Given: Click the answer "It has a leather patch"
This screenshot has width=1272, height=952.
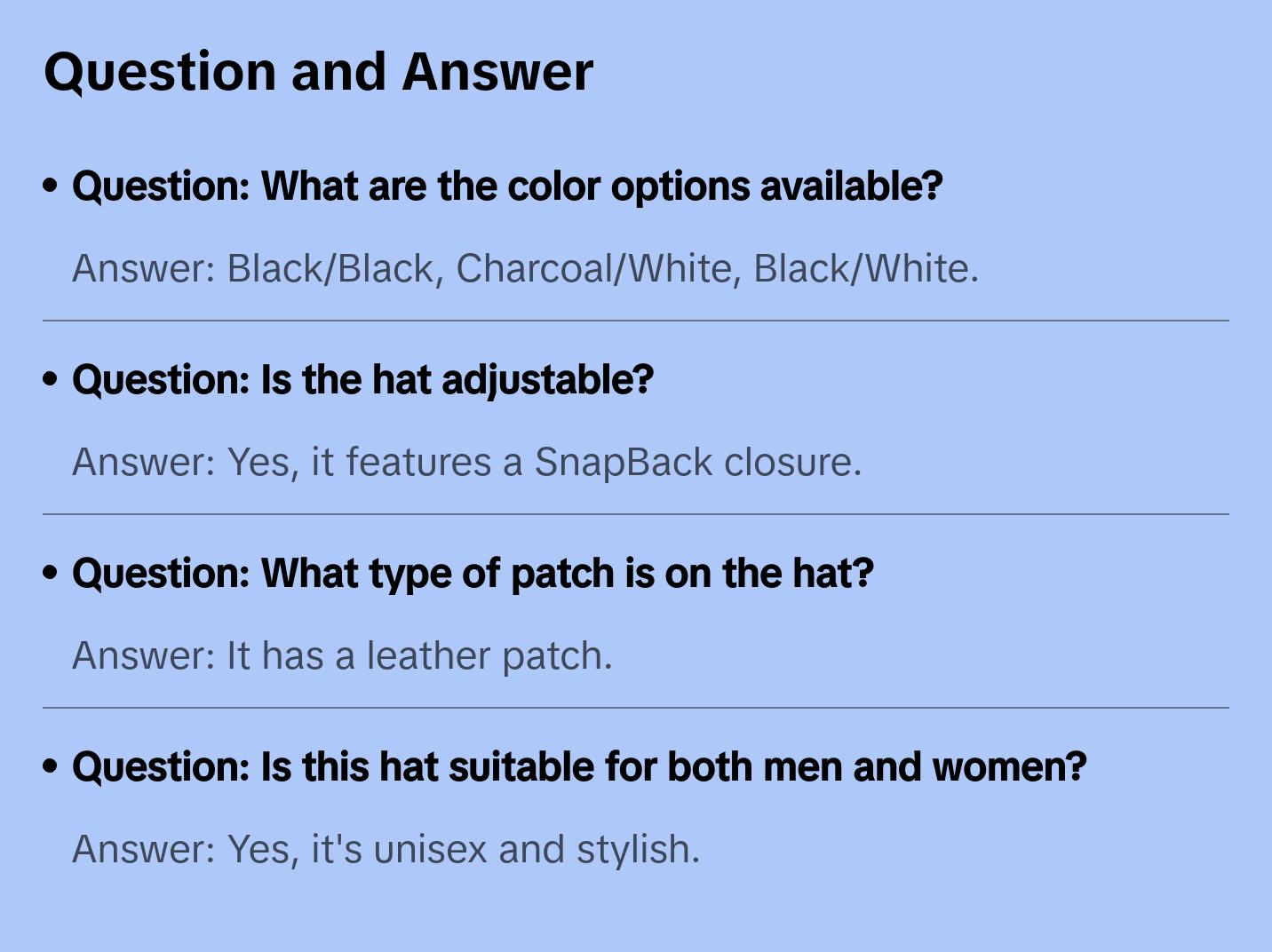Looking at the screenshot, I should (342, 656).
